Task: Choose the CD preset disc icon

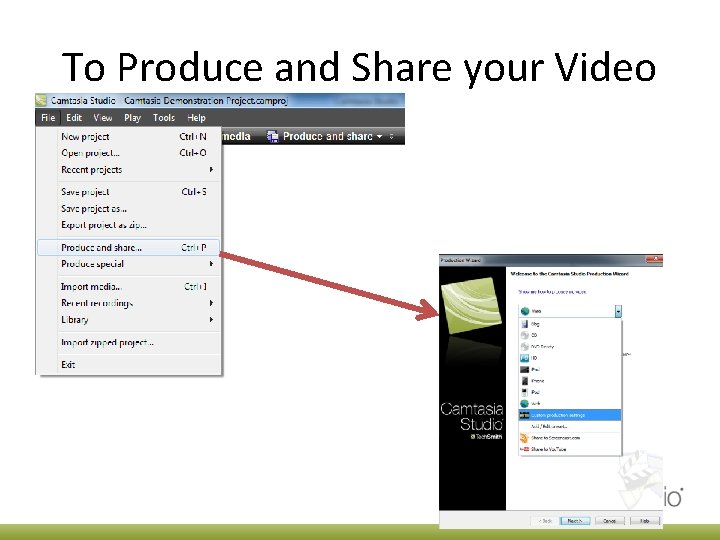Action: tap(524, 335)
